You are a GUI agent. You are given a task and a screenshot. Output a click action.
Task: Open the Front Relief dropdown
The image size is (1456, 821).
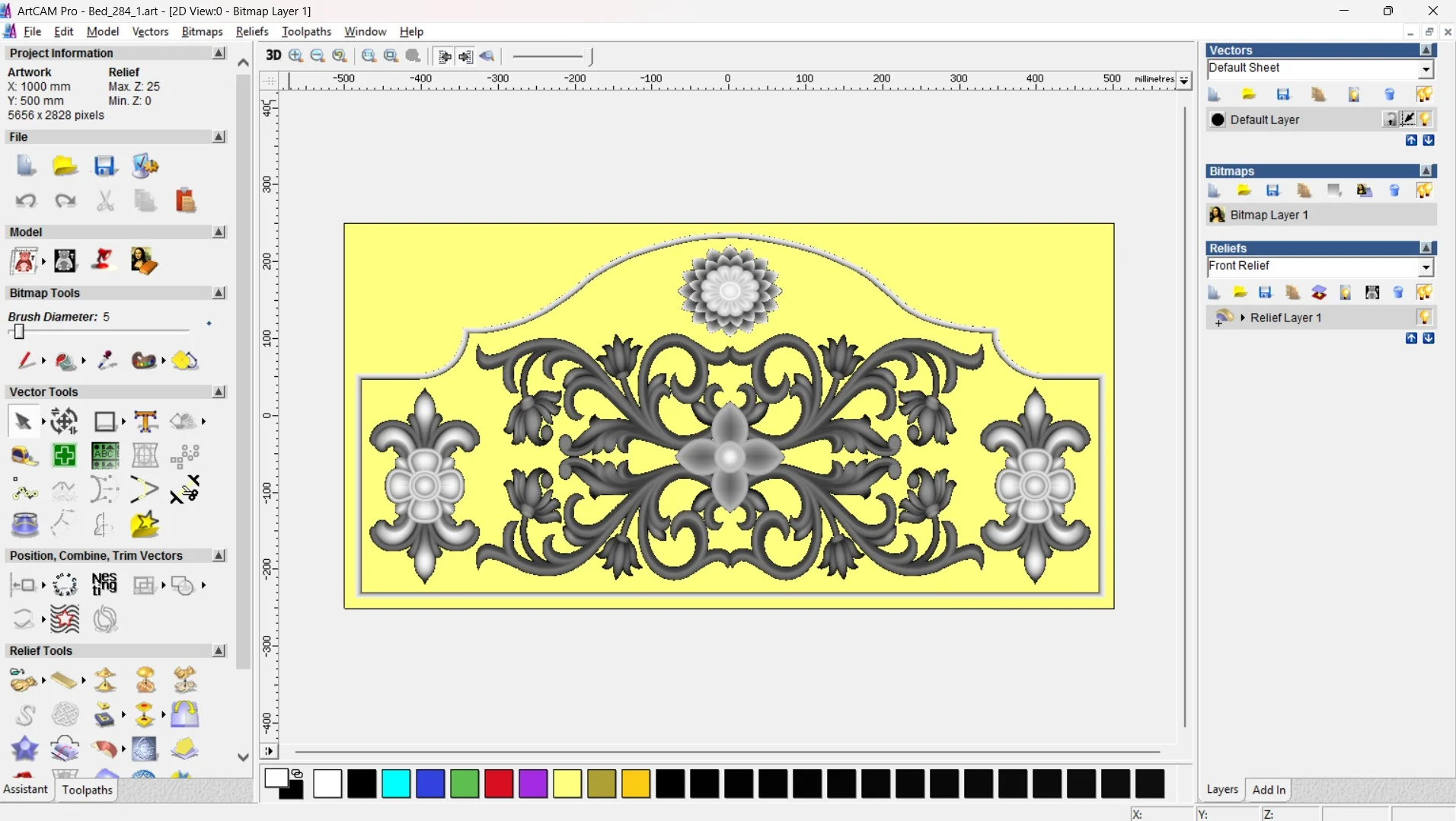click(x=1426, y=267)
